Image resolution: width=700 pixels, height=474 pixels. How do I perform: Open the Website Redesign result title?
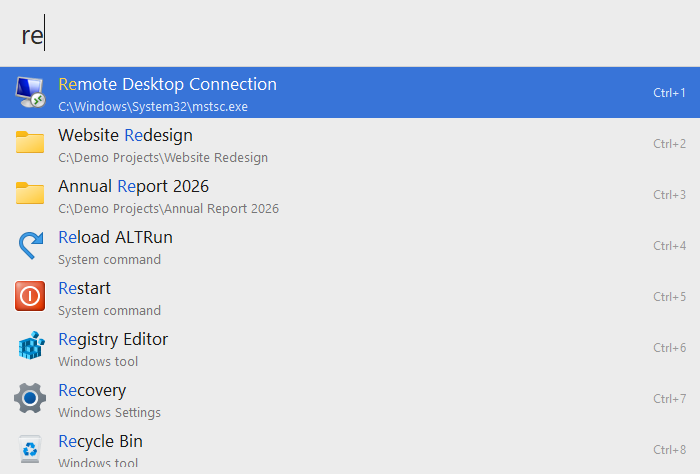click(125, 135)
